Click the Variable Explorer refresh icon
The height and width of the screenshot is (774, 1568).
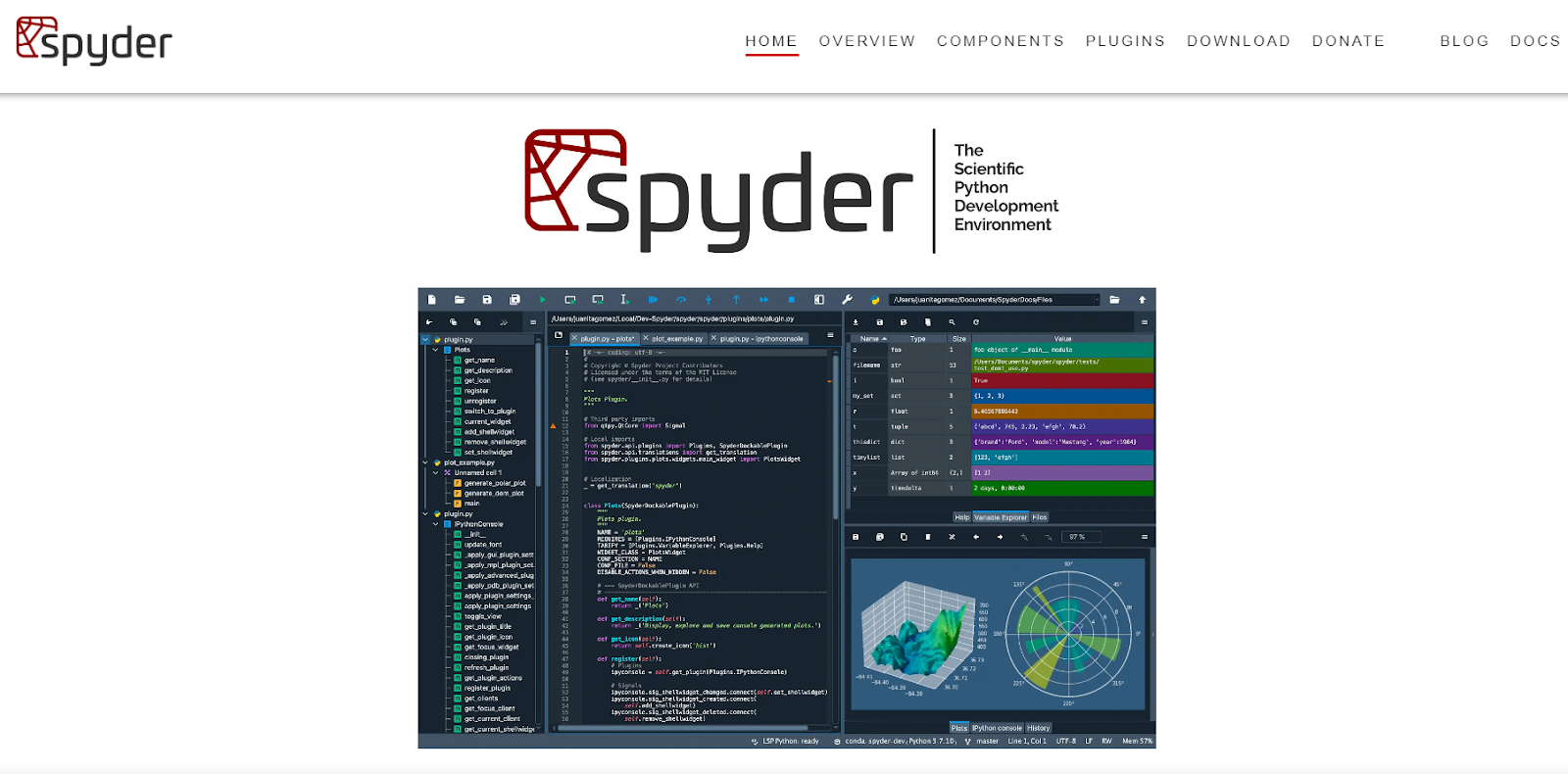976,322
